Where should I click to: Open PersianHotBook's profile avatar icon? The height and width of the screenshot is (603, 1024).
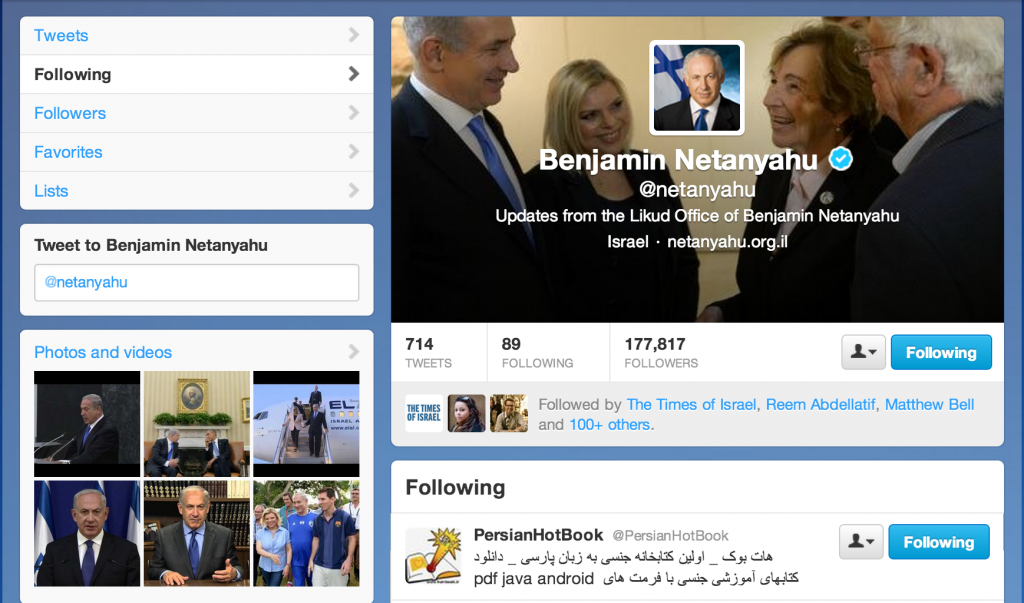pyautogui.click(x=433, y=556)
